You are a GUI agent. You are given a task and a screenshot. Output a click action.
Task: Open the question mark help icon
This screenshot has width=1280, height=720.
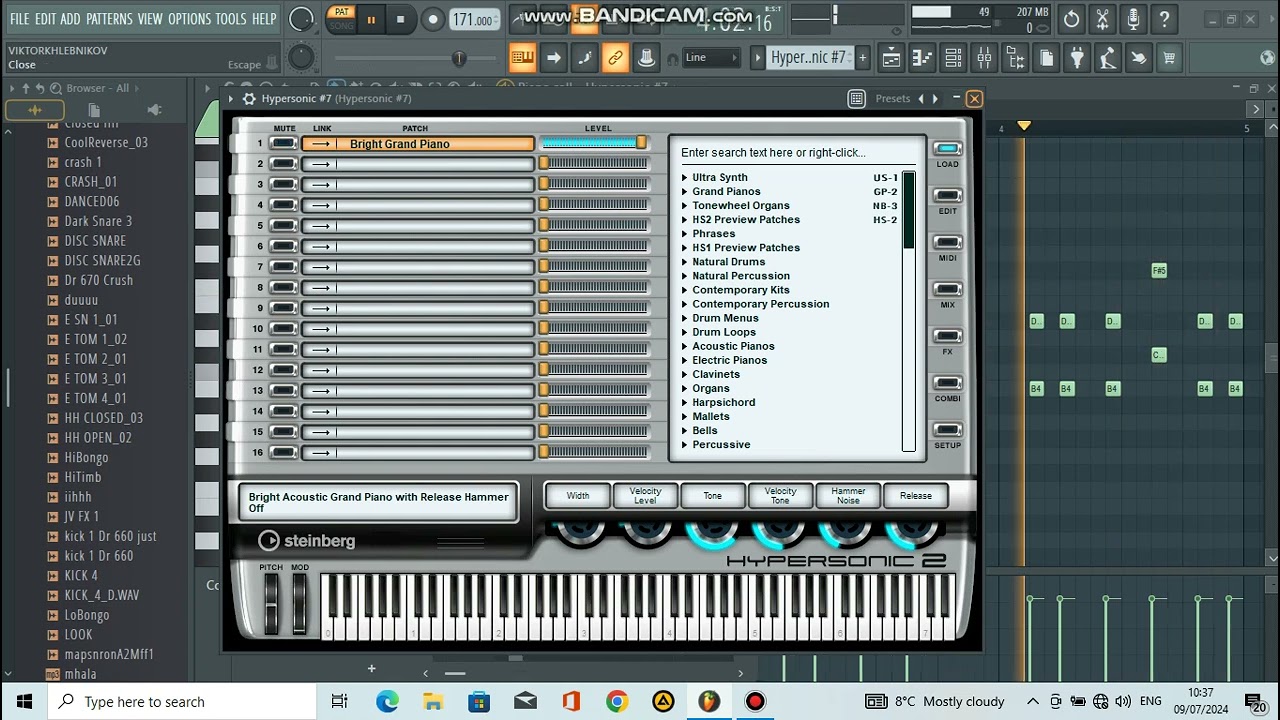click(x=1164, y=19)
